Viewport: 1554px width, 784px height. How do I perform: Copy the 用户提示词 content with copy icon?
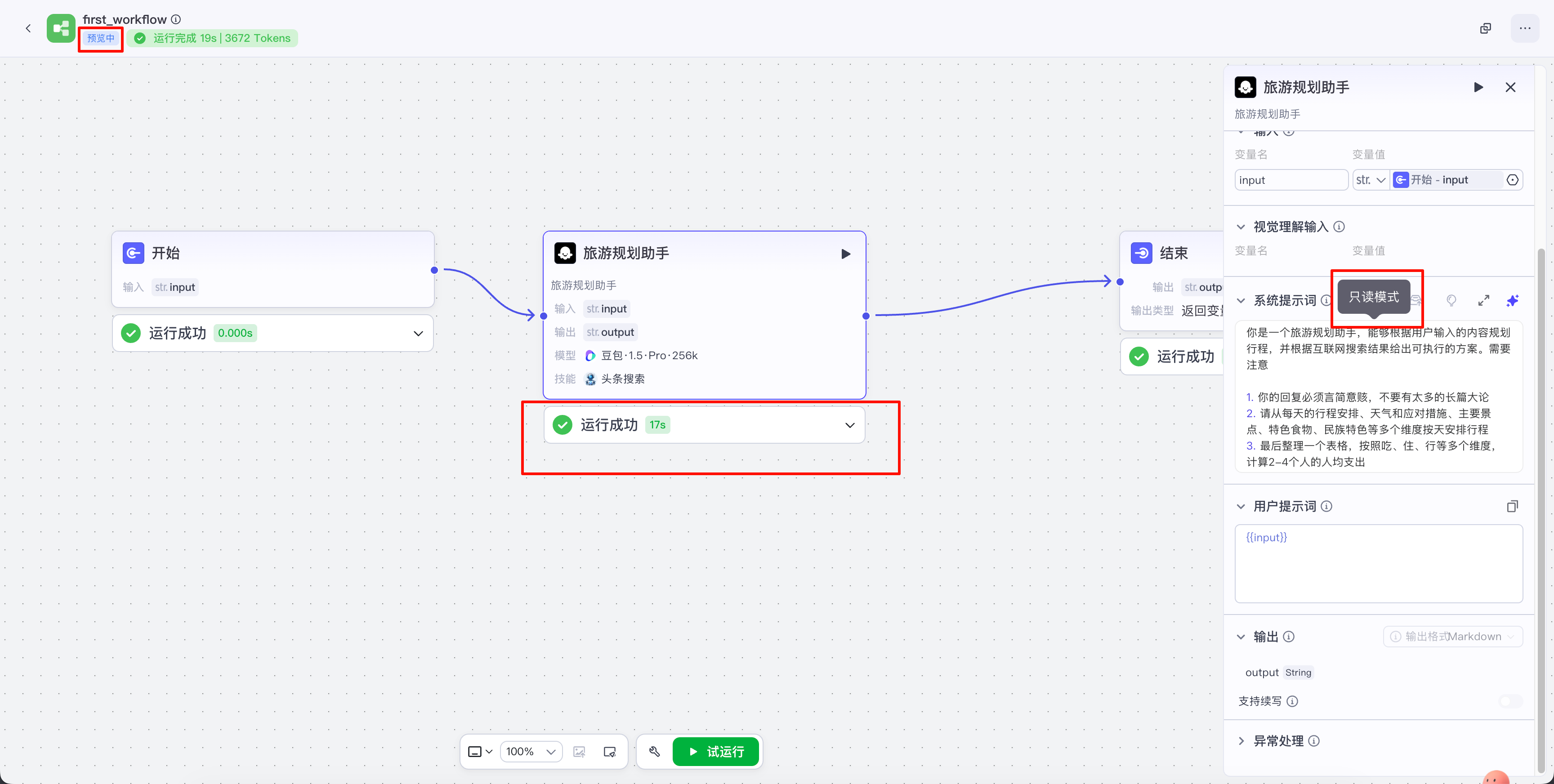[1512, 507]
